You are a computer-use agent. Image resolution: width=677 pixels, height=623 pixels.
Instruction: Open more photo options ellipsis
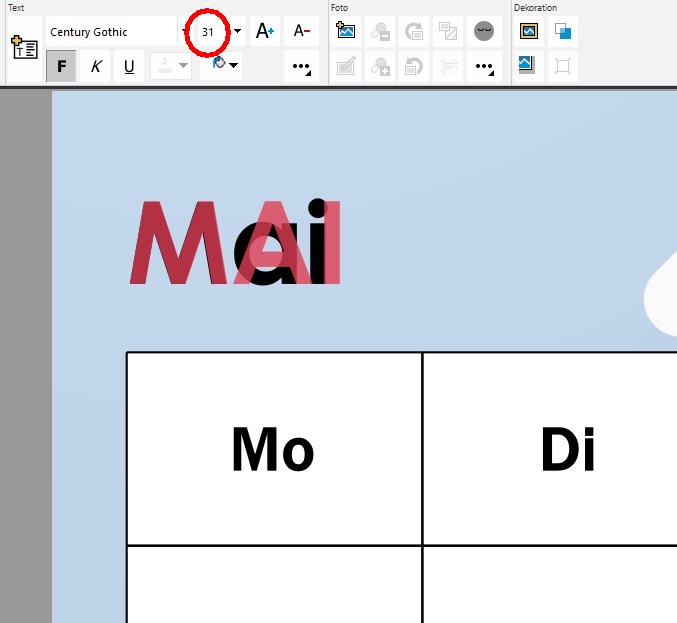tap(484, 66)
